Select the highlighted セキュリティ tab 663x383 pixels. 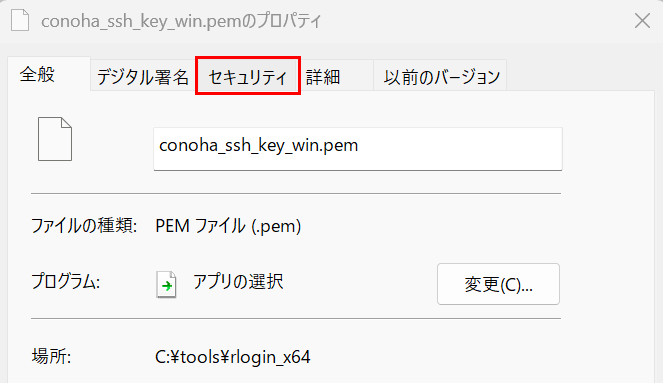[x=248, y=76]
